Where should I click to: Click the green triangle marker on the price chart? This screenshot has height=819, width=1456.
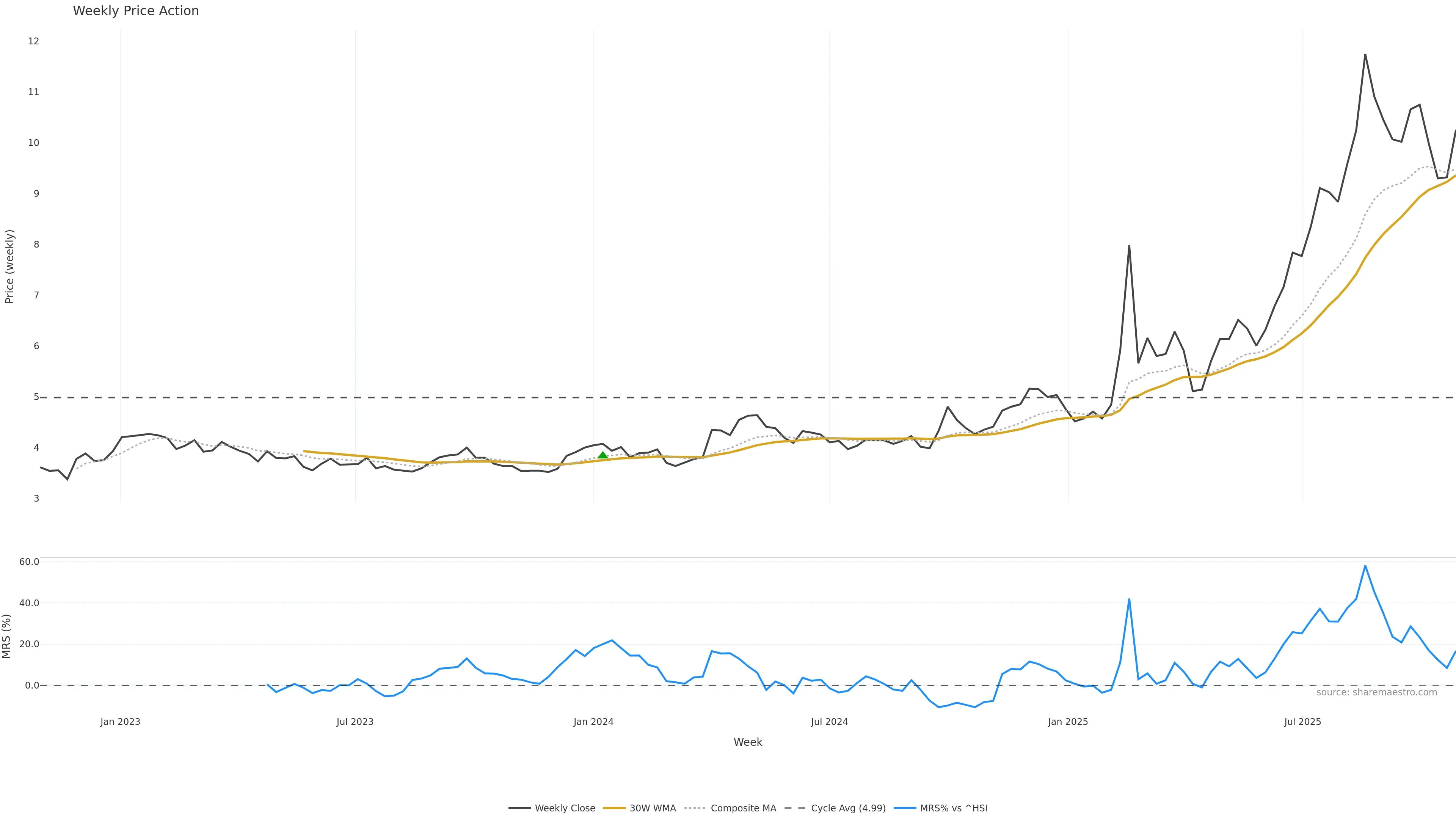(x=602, y=455)
